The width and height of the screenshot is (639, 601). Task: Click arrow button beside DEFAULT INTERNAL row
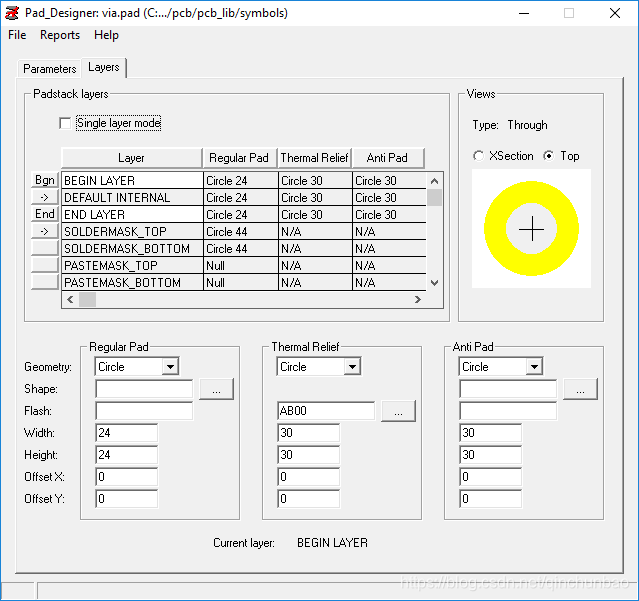coord(45,197)
